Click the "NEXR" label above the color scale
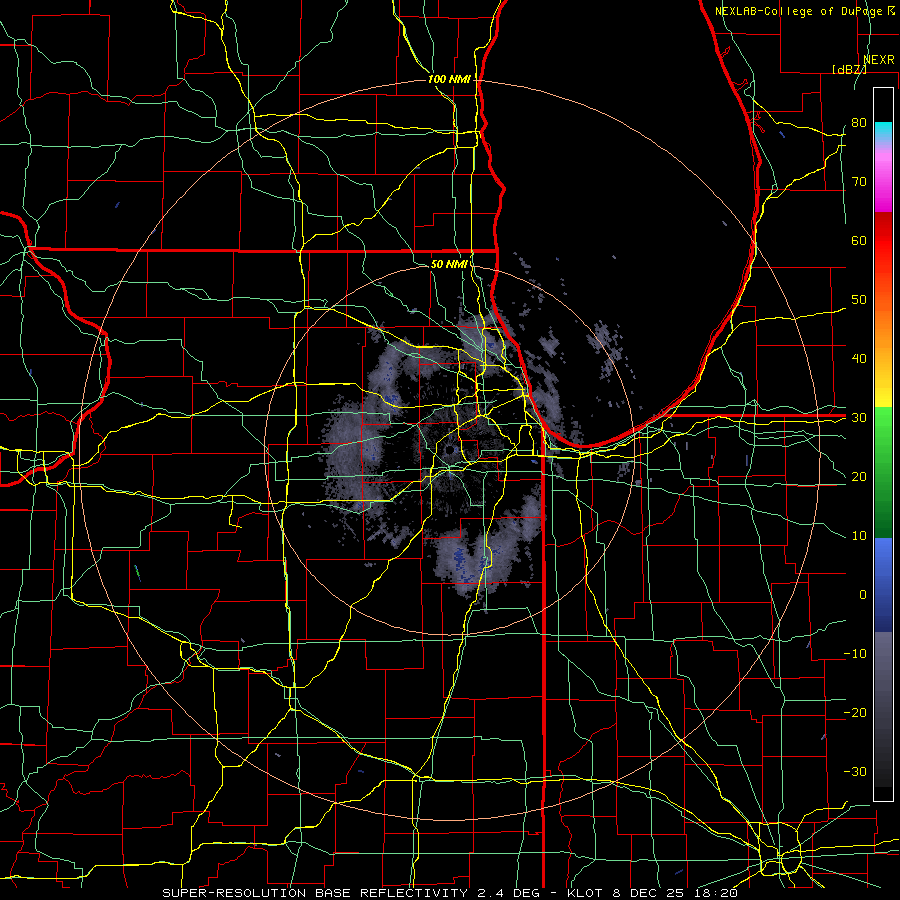Viewport: 900px width, 900px height. 879,60
